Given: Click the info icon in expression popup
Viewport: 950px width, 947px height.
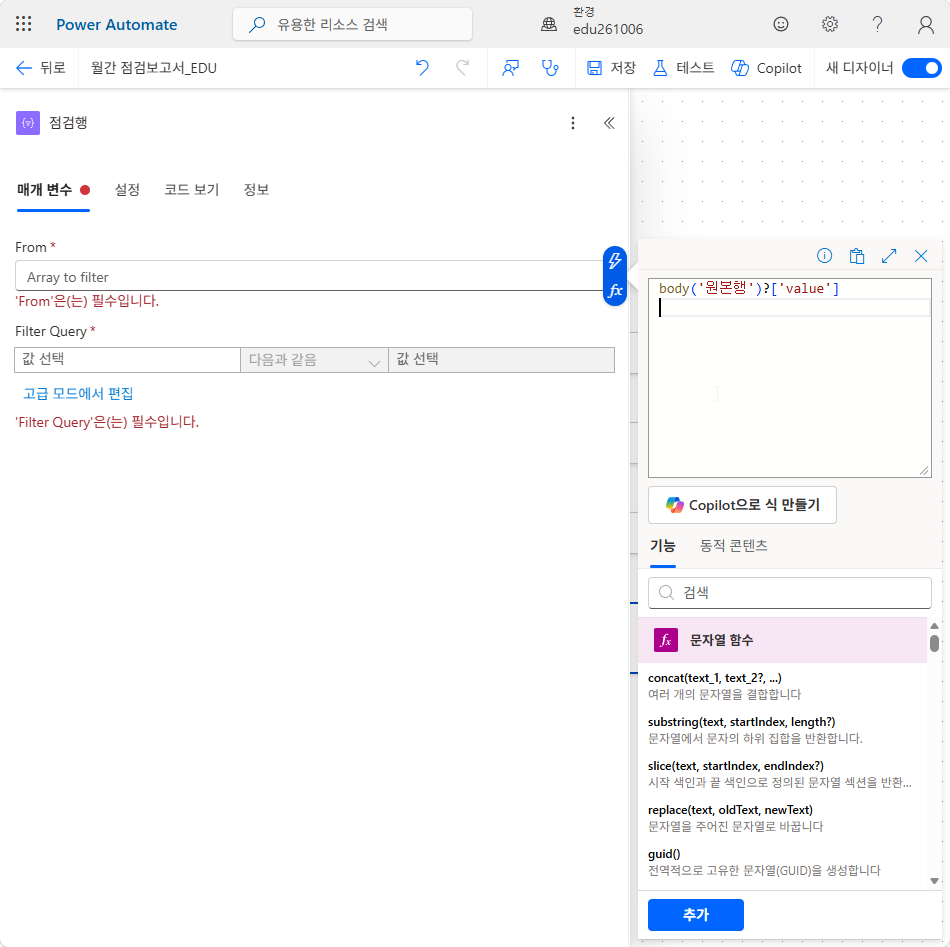Looking at the screenshot, I should point(825,256).
